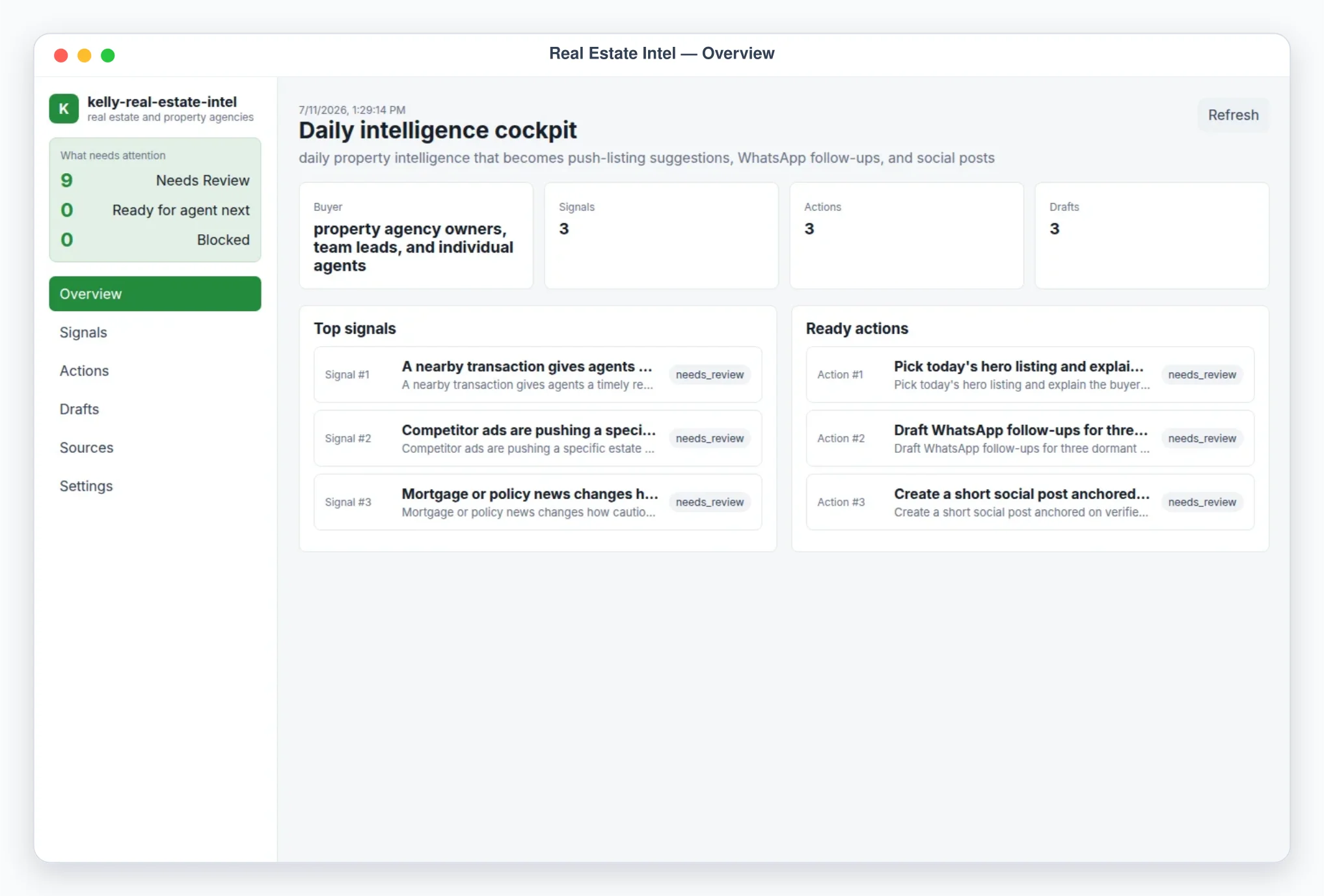Open Action #1 hero listing row
Image resolution: width=1324 pixels, height=896 pixels.
coord(1030,375)
